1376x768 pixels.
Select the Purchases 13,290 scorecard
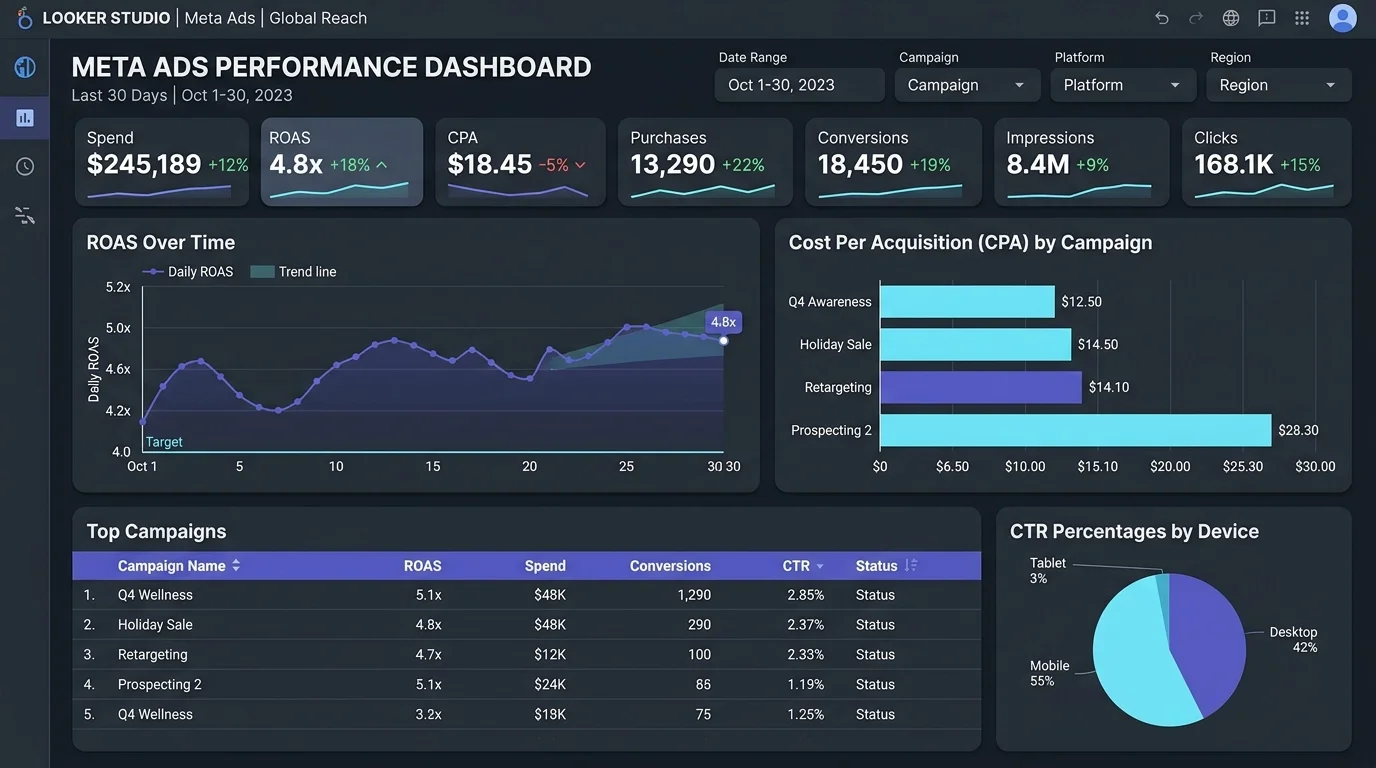[705, 162]
